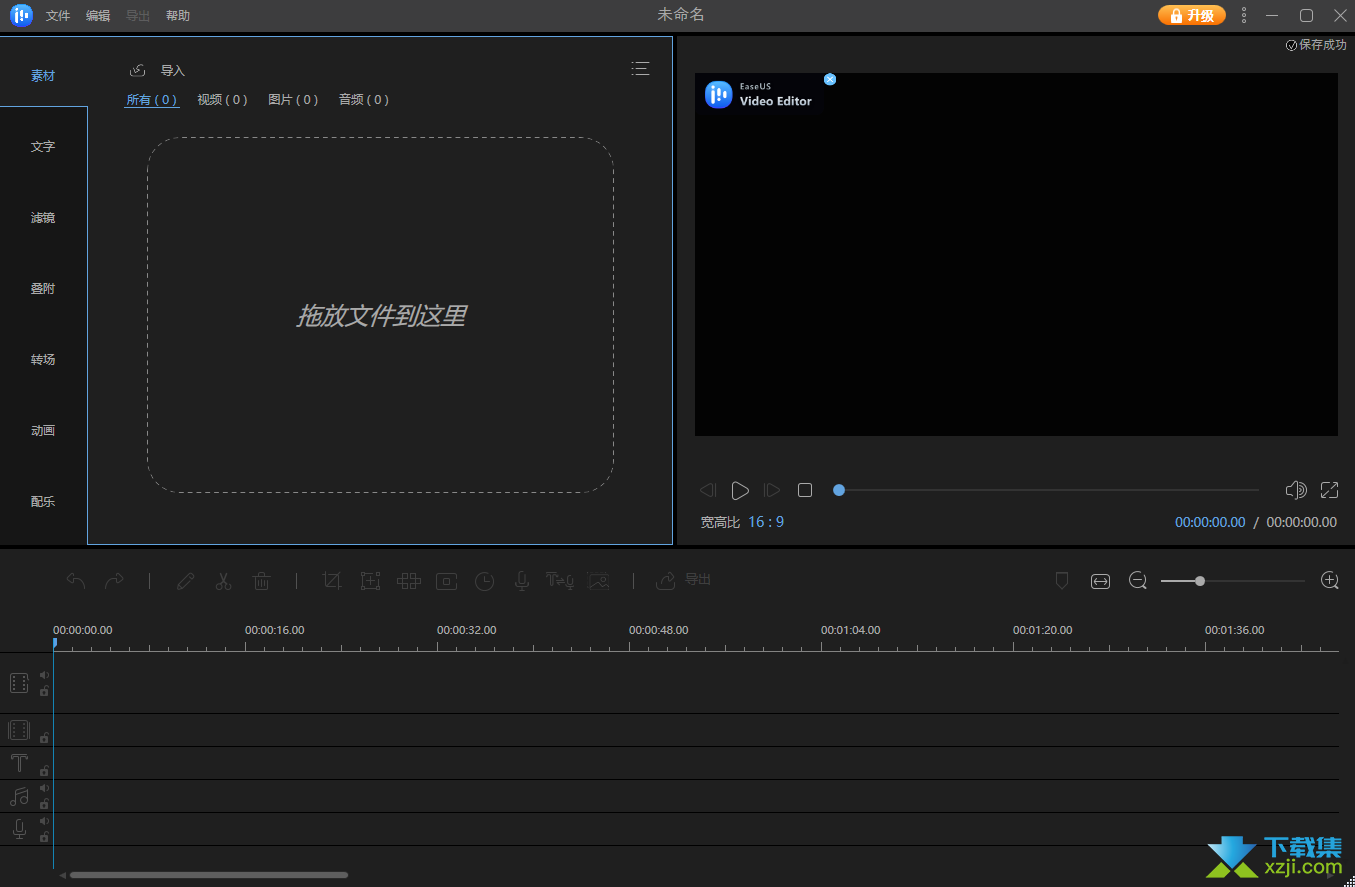Open the 帮助 menu
The image size is (1355, 887).
click(x=178, y=16)
